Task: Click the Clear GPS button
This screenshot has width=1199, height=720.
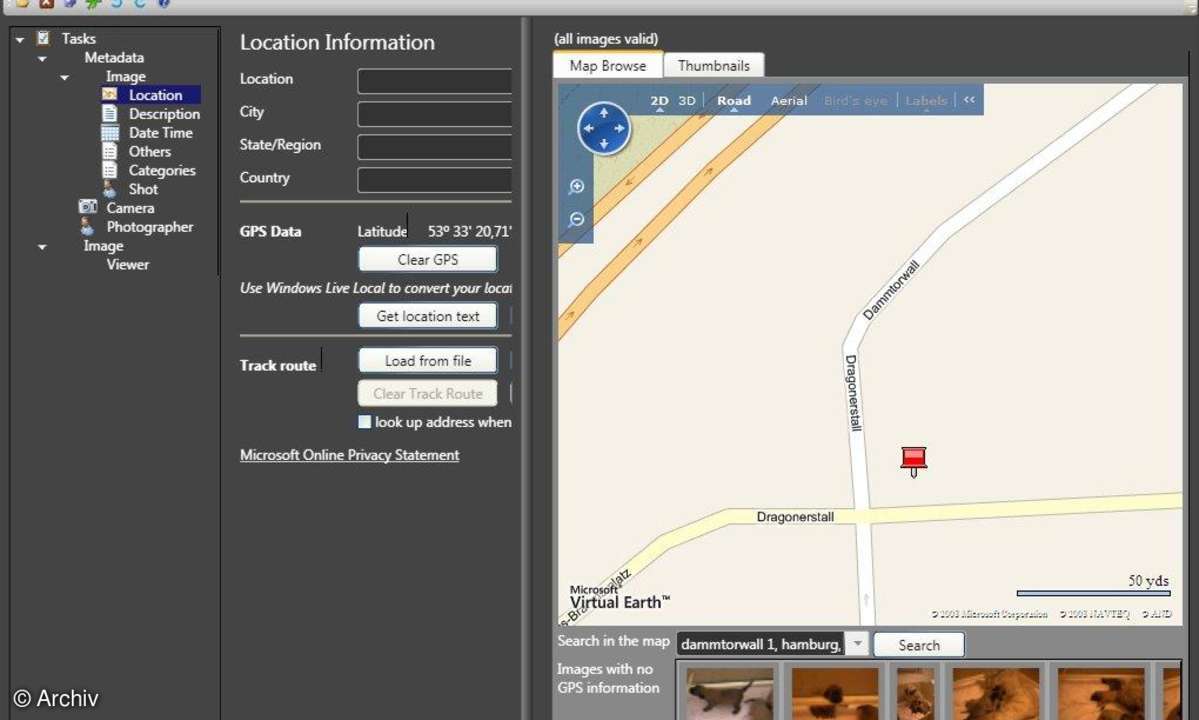Action: pos(427,259)
